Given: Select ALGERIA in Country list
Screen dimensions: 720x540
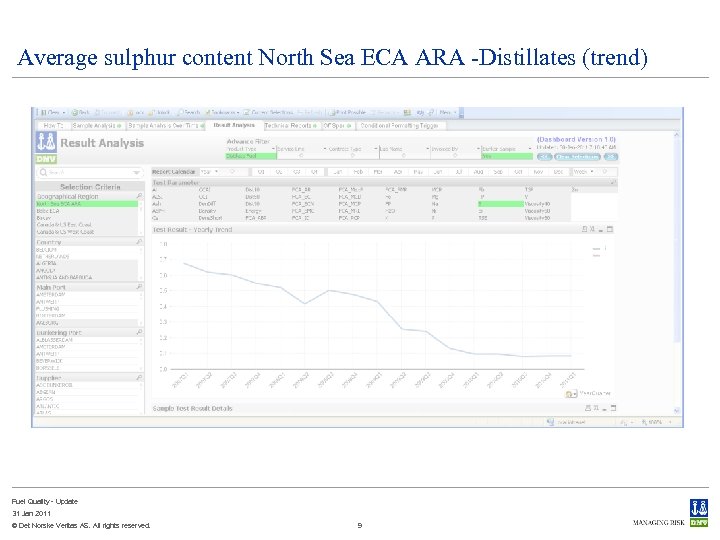Looking at the screenshot, I should pos(87,264).
